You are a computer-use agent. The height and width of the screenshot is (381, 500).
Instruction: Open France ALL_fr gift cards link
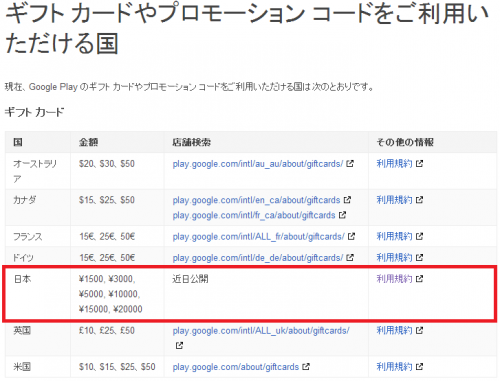(259, 237)
